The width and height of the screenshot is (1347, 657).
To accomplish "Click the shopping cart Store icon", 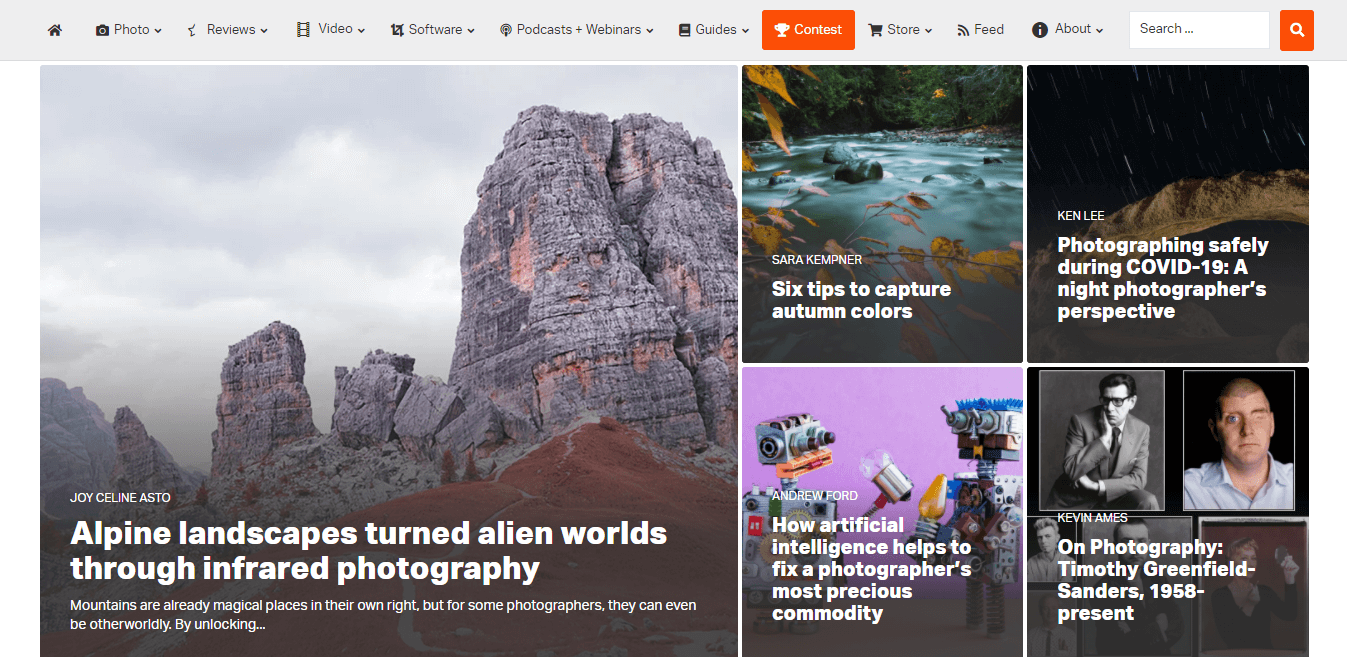I will 875,30.
